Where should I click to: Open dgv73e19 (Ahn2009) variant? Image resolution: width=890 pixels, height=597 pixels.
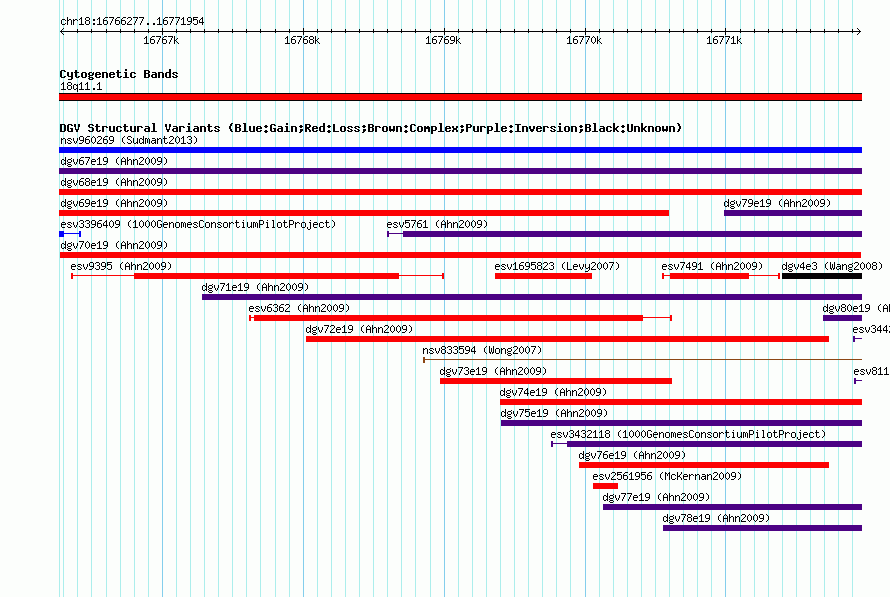[x=493, y=371]
